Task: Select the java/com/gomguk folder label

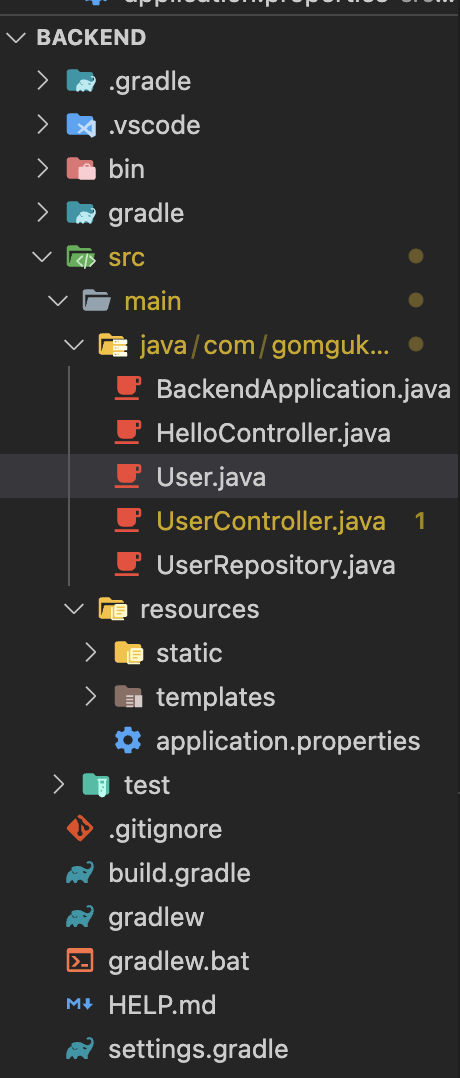Action: (265, 346)
